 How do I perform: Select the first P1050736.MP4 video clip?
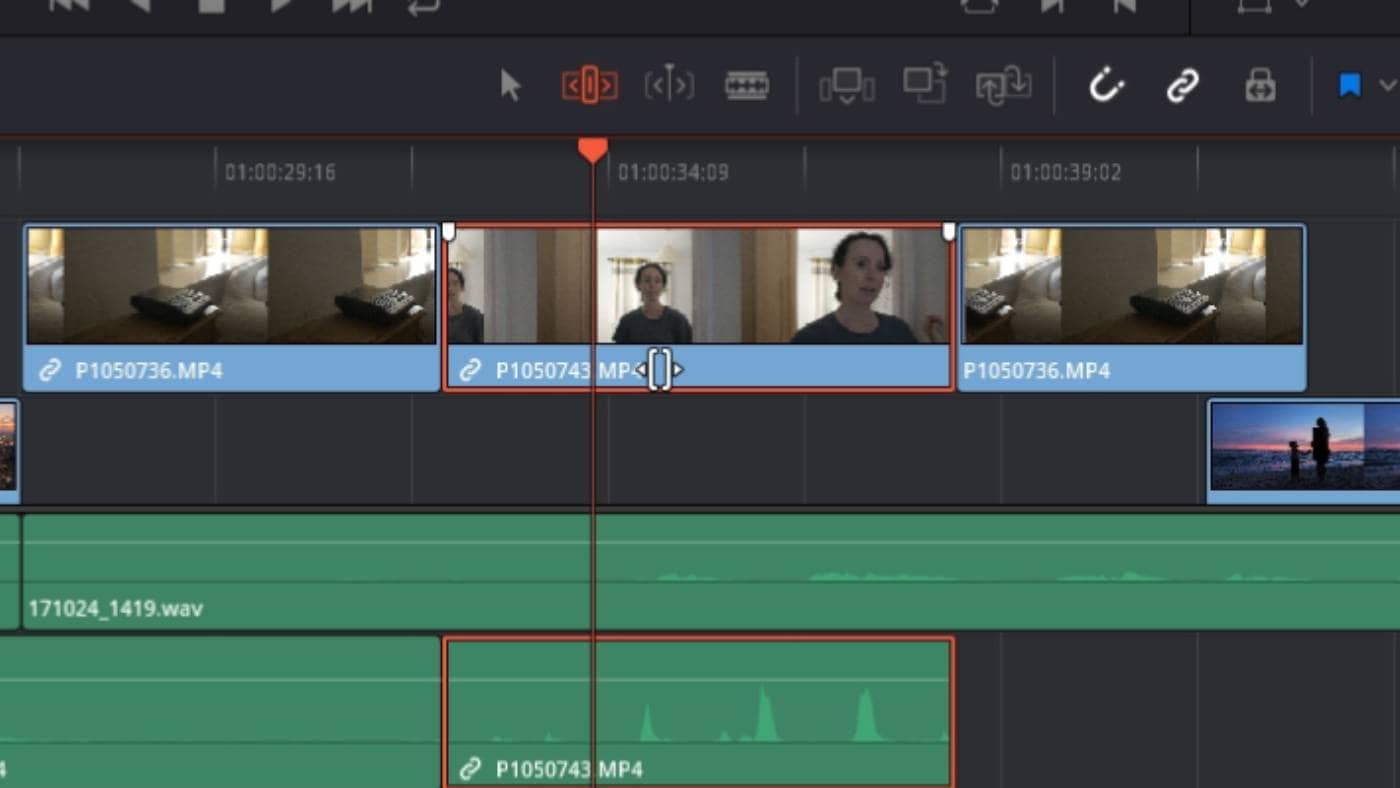pyautogui.click(x=231, y=307)
